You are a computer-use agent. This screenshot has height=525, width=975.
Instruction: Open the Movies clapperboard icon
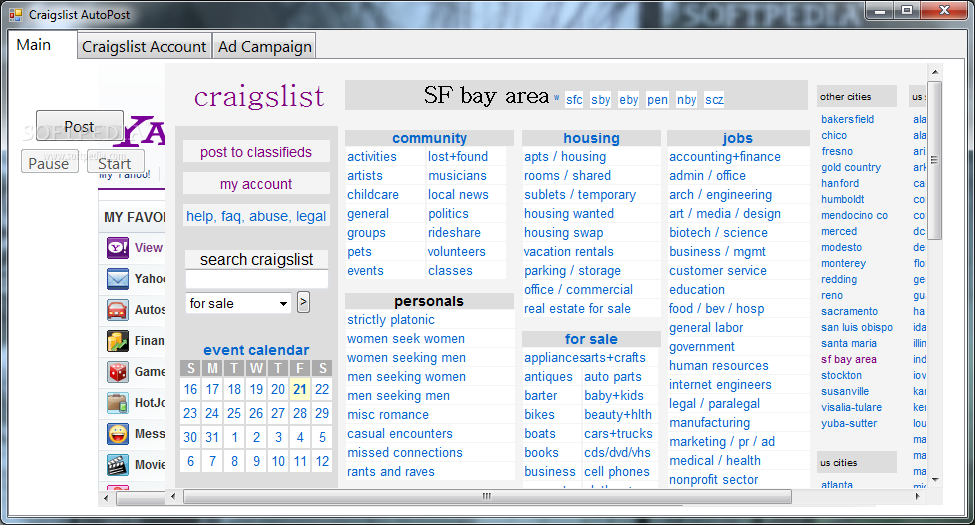[118, 465]
